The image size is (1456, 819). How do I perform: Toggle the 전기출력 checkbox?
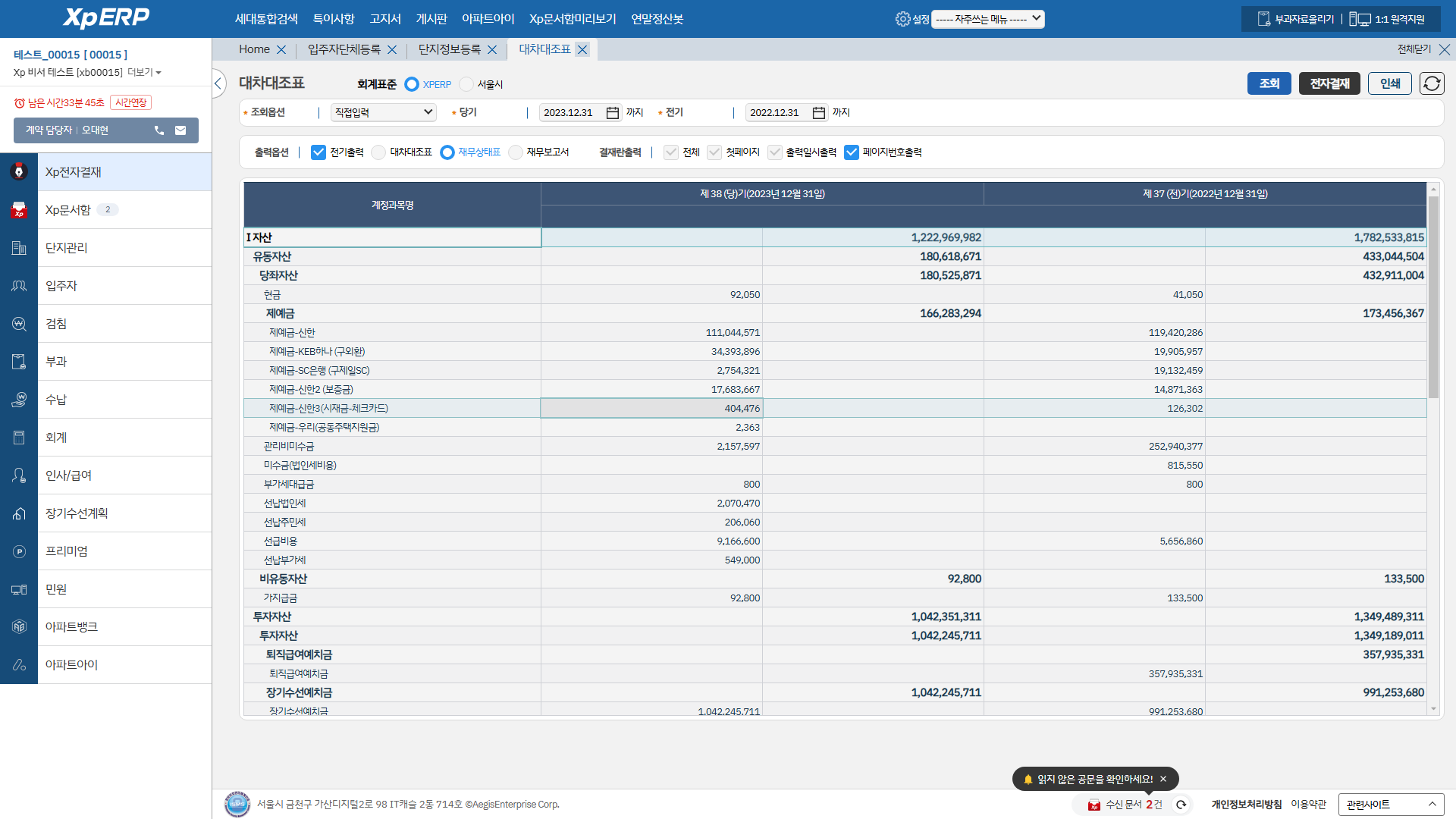point(318,152)
